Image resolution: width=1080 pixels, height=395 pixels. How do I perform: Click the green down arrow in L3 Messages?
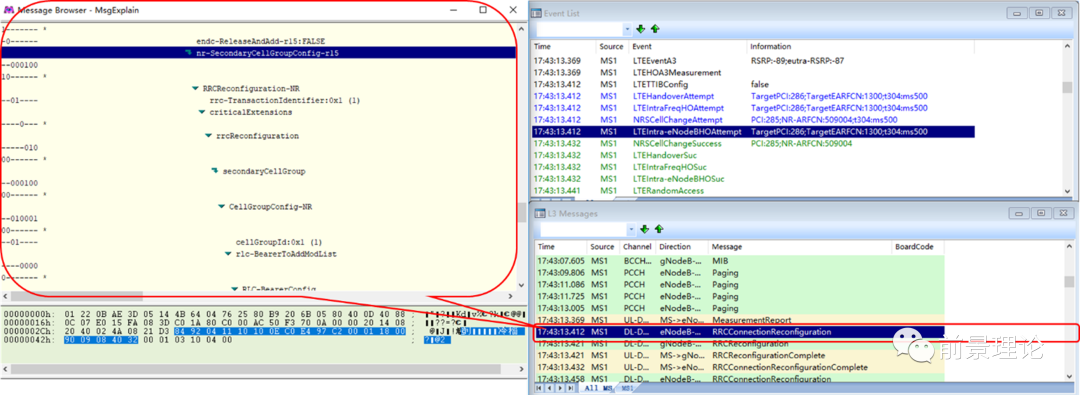[645, 229]
